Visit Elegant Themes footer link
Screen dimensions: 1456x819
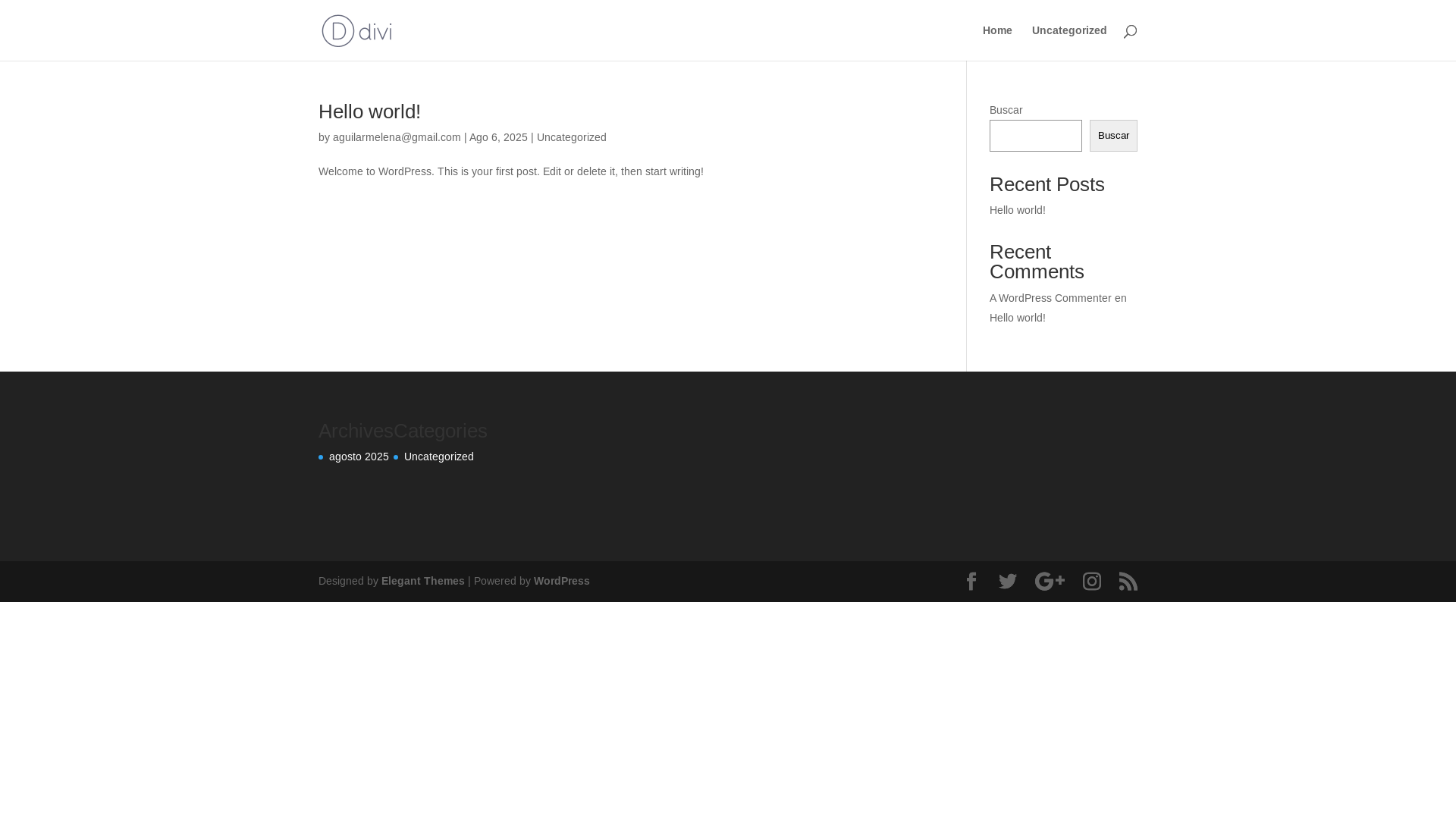click(423, 581)
